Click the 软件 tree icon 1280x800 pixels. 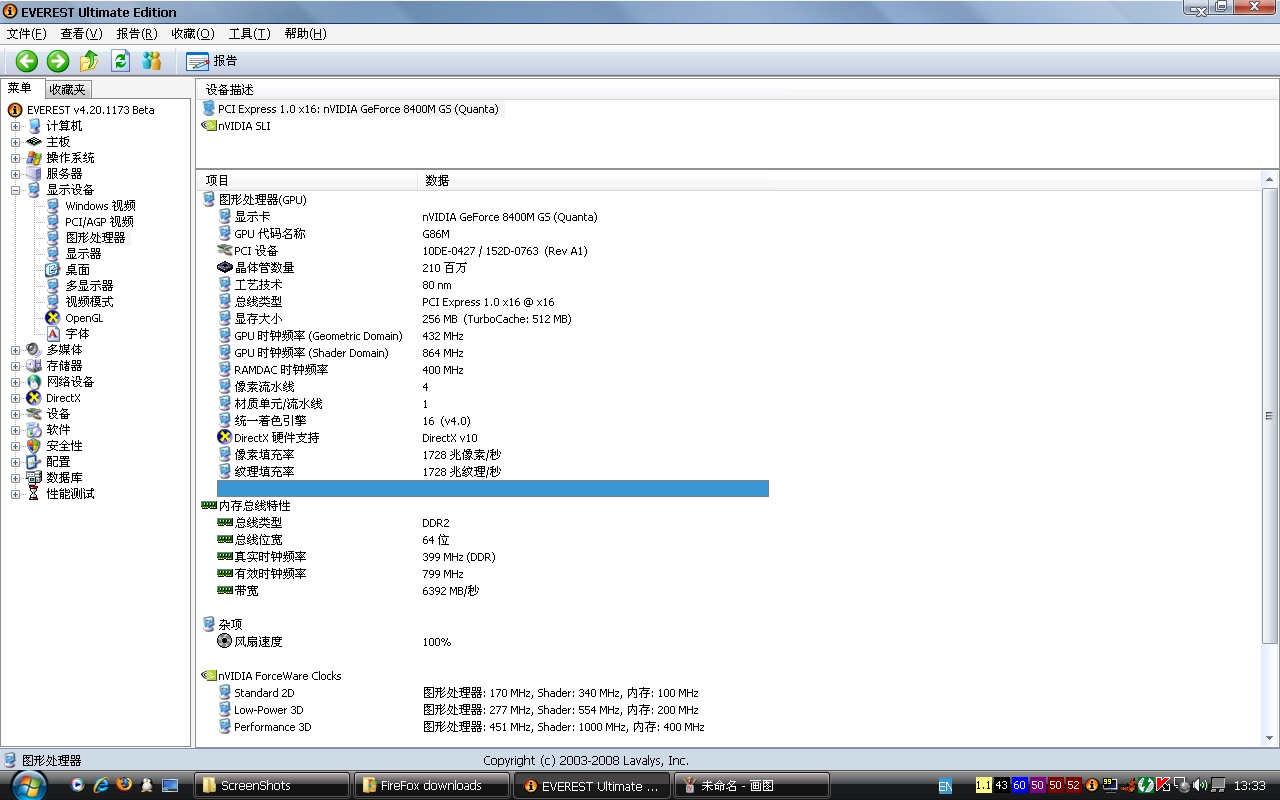tap(34, 430)
